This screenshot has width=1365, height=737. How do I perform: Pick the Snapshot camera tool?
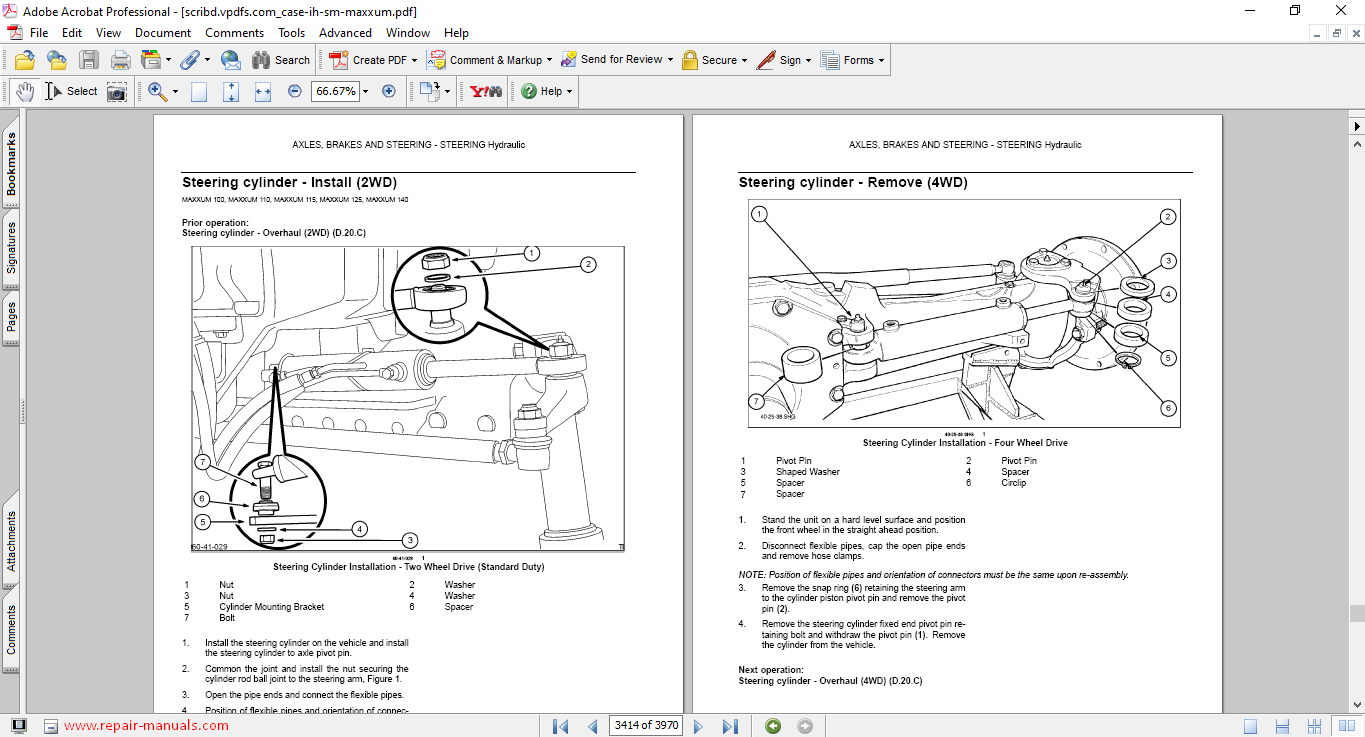pos(117,91)
